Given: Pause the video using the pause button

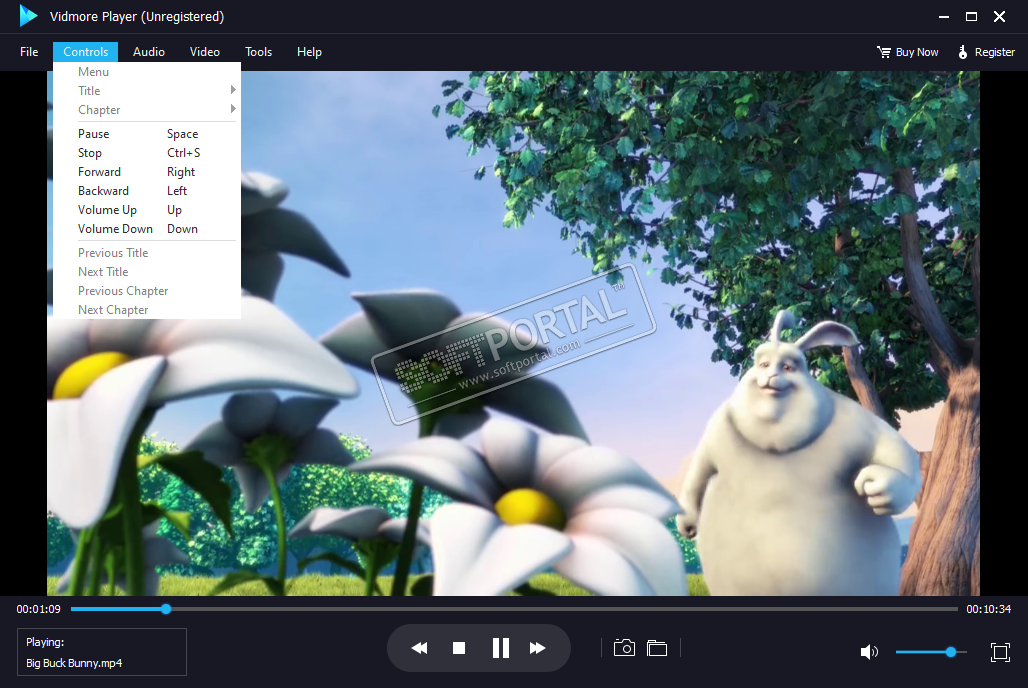Looking at the screenshot, I should tap(500, 648).
